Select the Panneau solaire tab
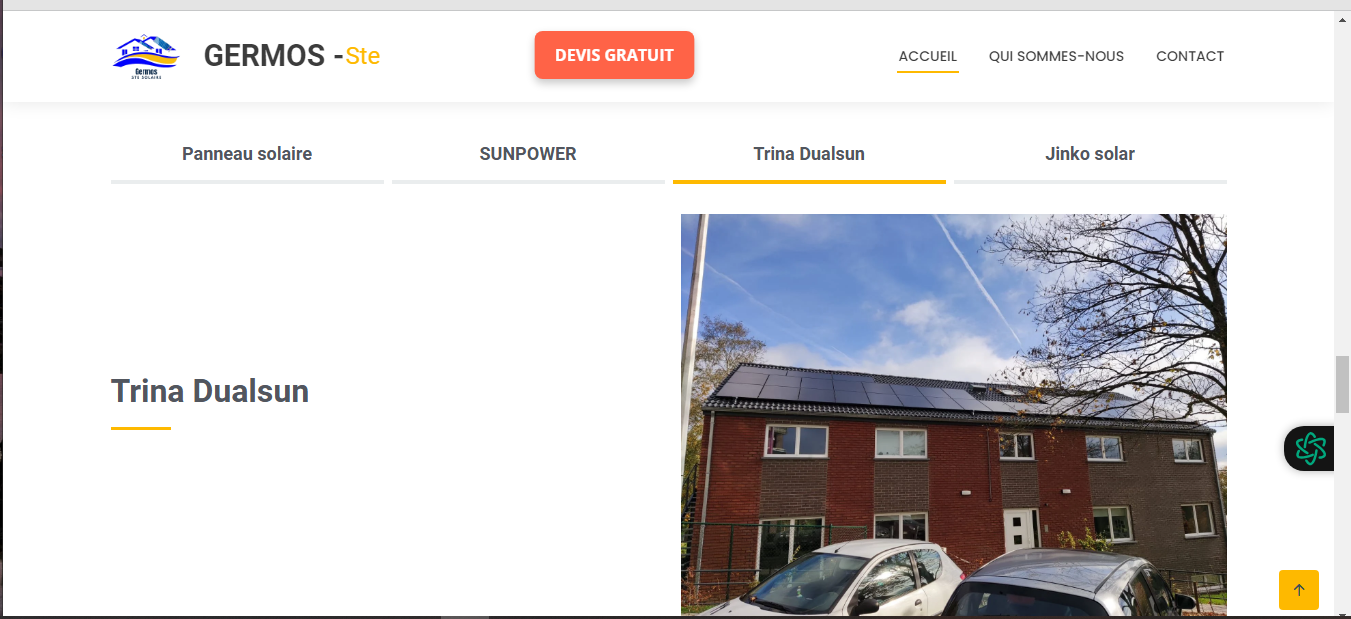 pyautogui.click(x=247, y=155)
